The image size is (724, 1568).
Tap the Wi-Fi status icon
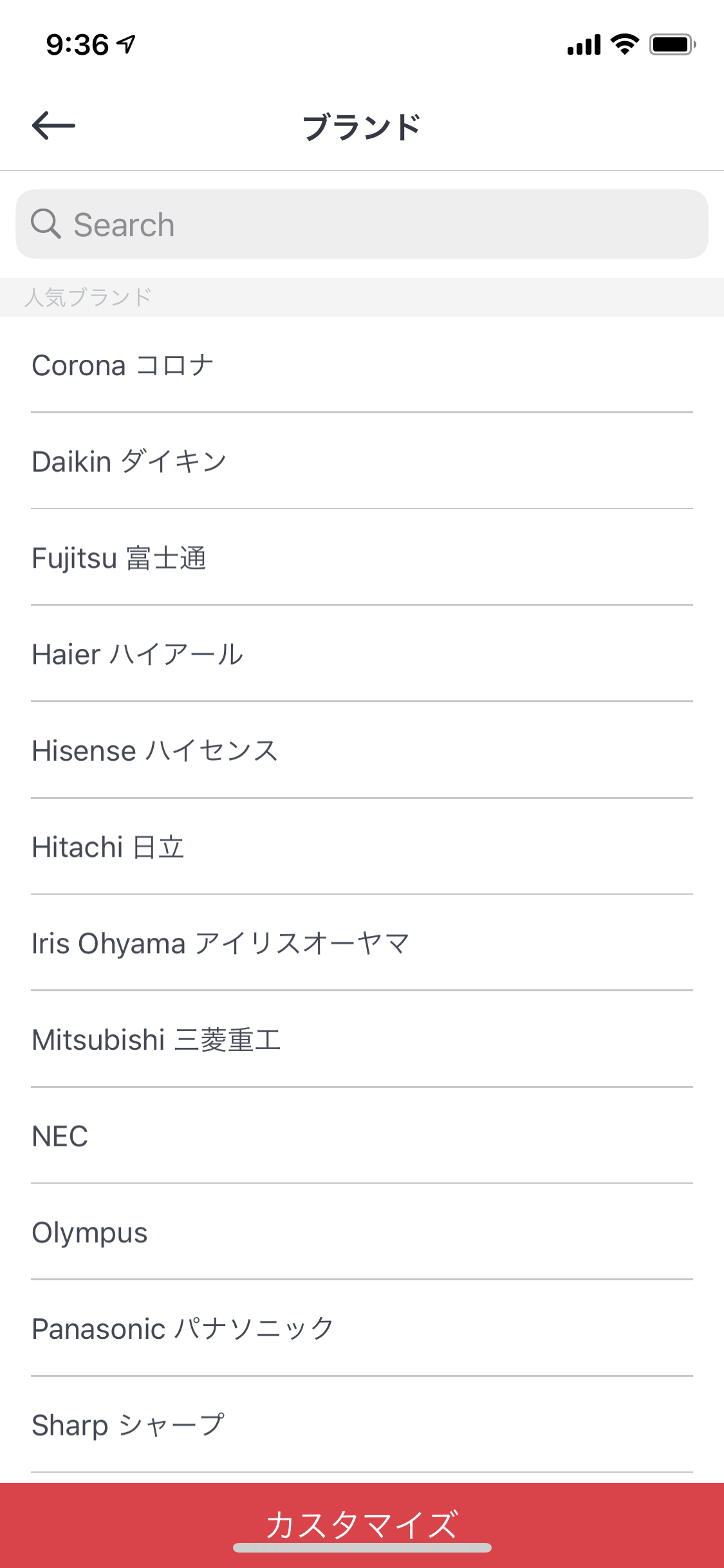624,44
